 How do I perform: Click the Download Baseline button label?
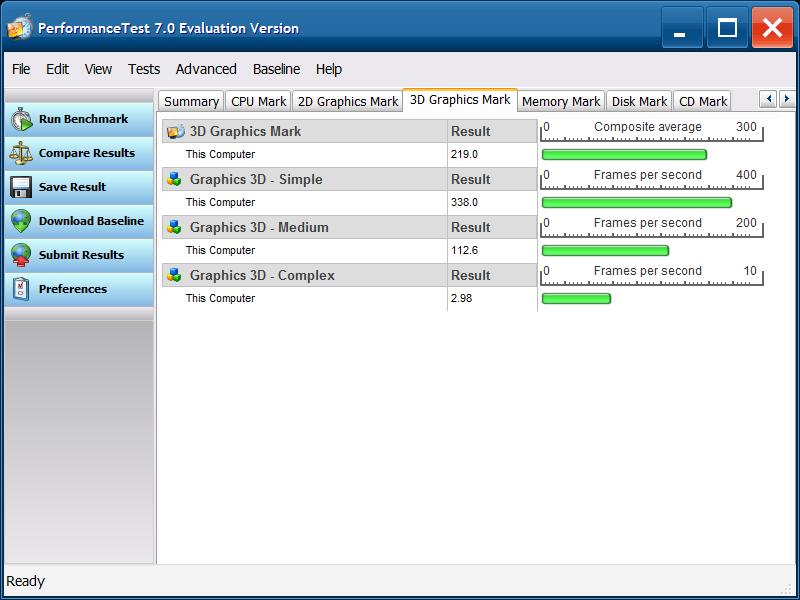click(91, 221)
